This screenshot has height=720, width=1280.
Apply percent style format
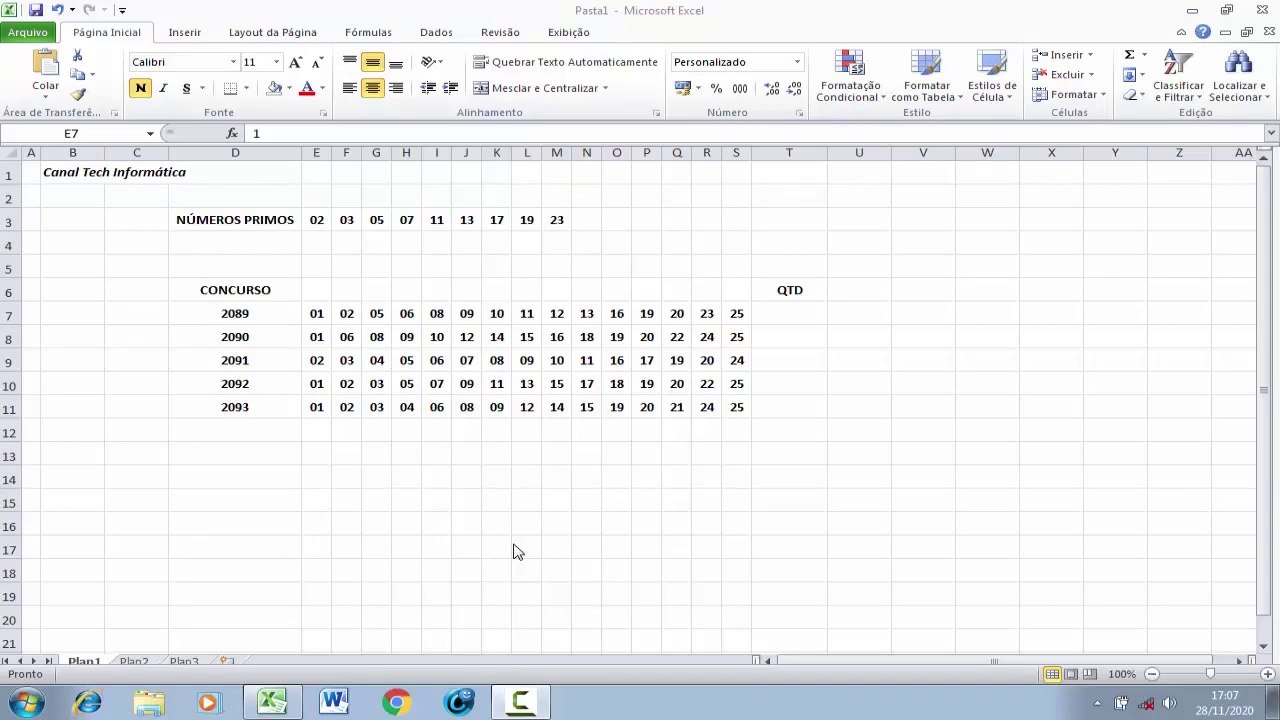click(x=716, y=88)
